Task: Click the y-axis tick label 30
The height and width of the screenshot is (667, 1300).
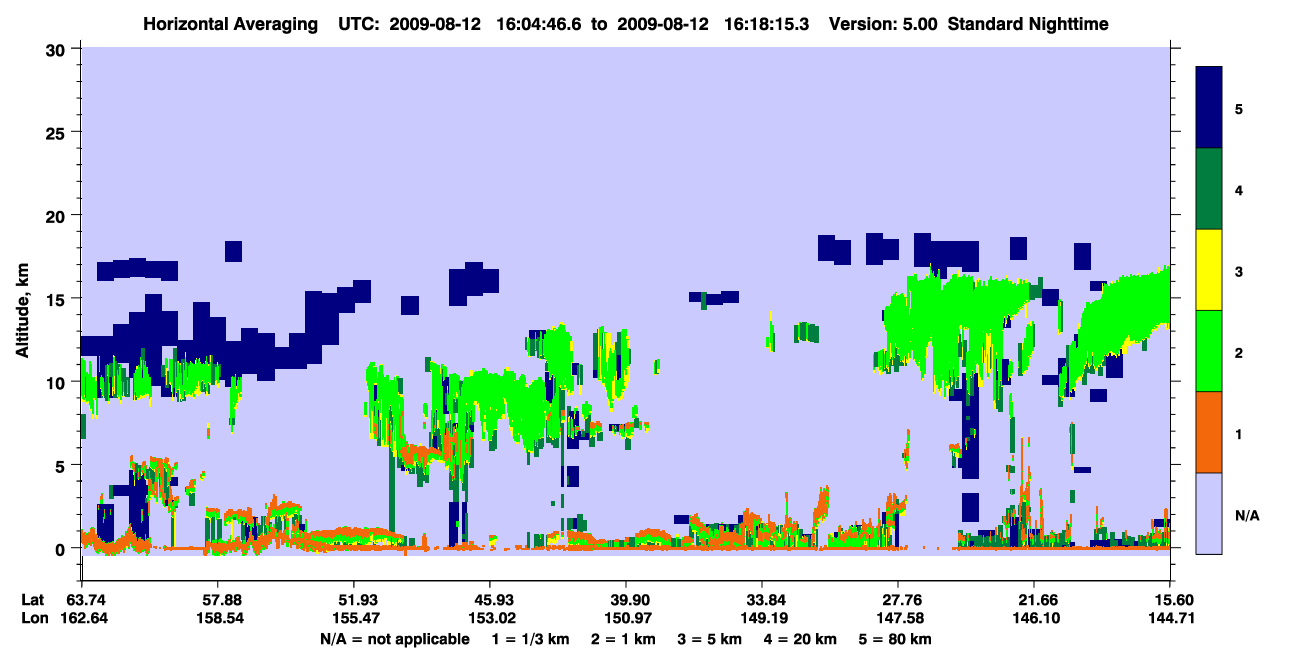Action: tap(58, 49)
